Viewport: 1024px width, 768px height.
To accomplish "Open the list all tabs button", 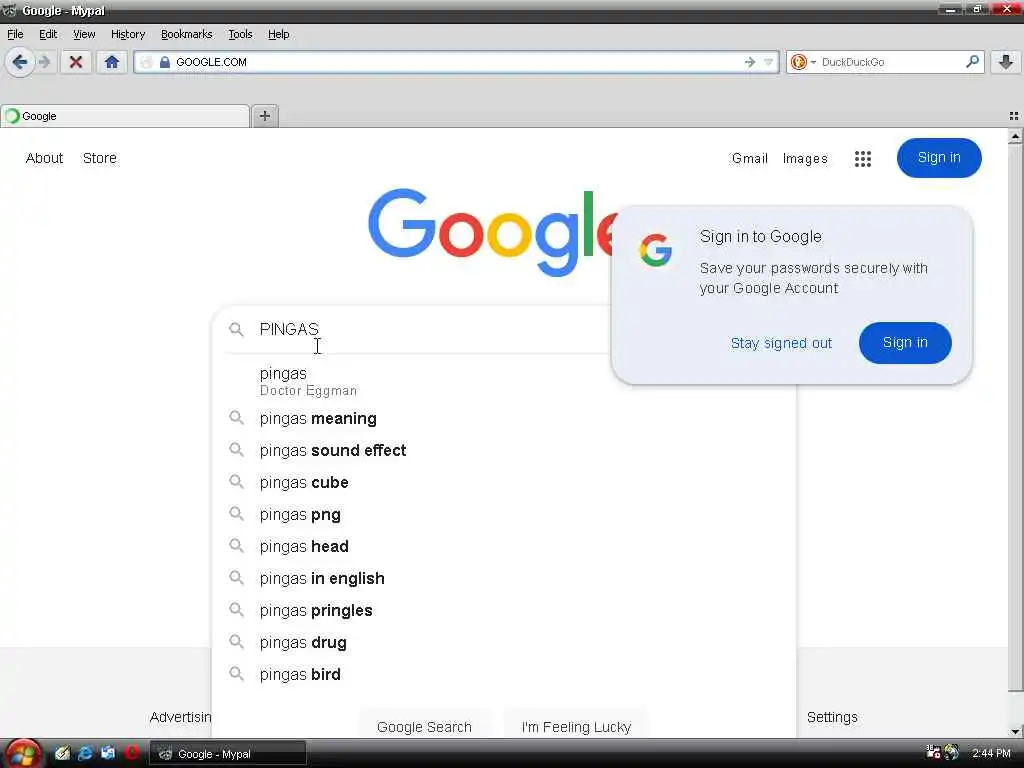I will pyautogui.click(x=1014, y=116).
